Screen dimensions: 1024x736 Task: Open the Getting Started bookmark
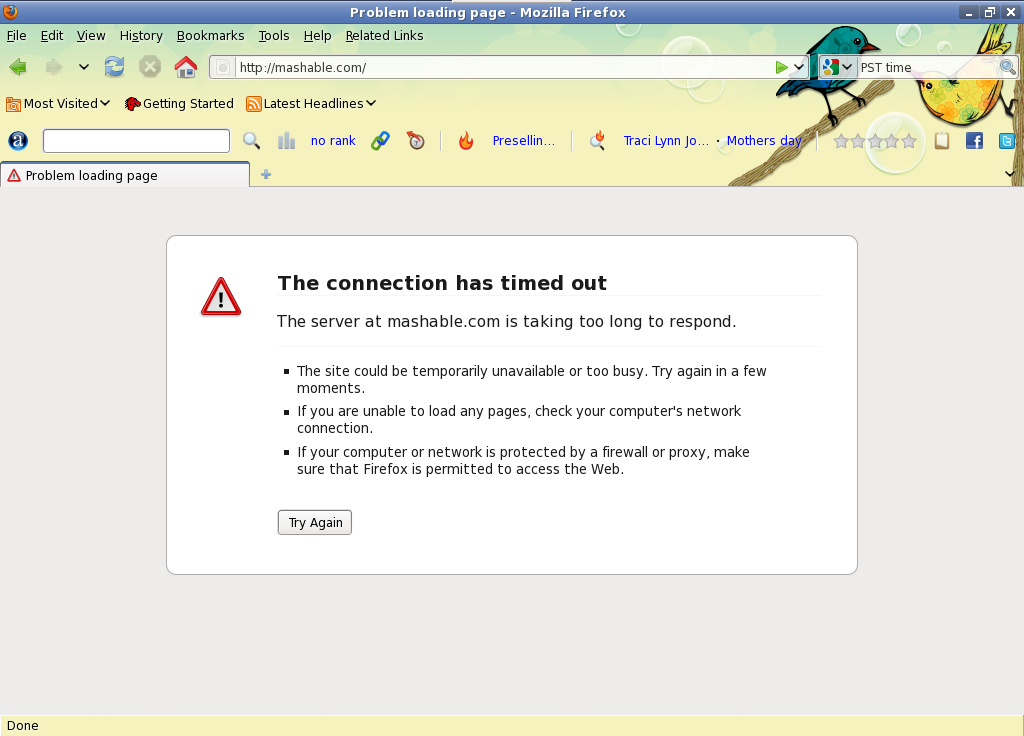179,104
